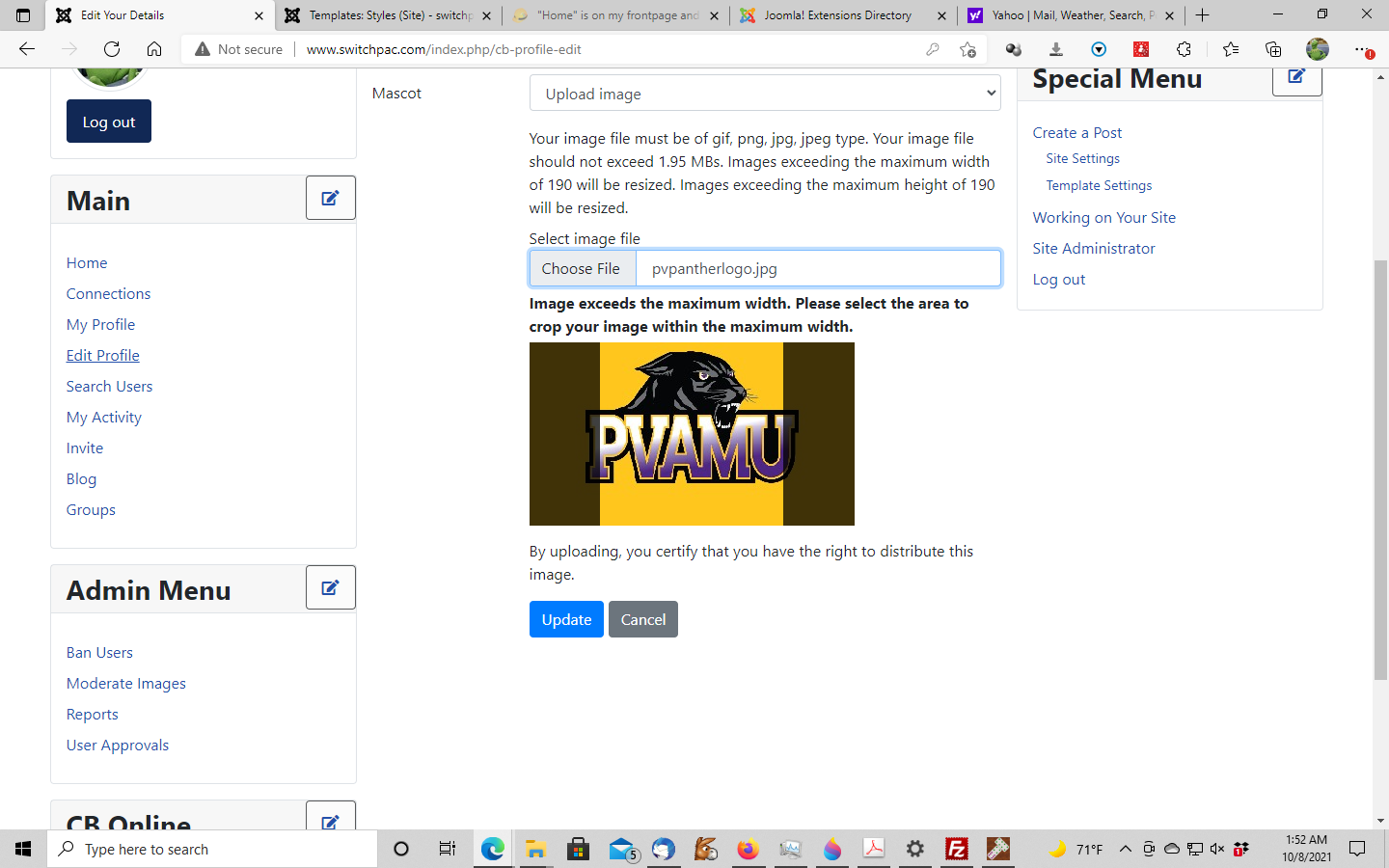The height and width of the screenshot is (868, 1389).
Task: Switch to the "Home" is on my frontpage tab
Action: [x=617, y=15]
